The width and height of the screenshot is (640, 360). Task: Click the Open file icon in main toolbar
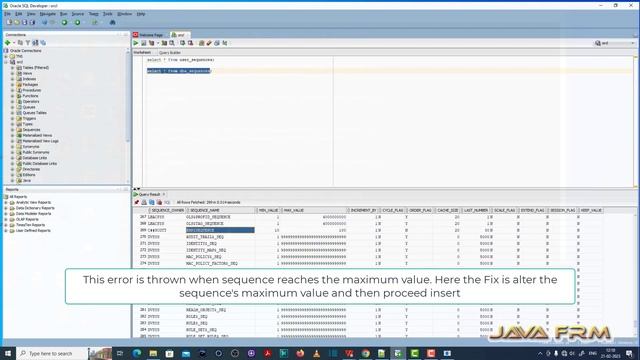coord(17,22)
